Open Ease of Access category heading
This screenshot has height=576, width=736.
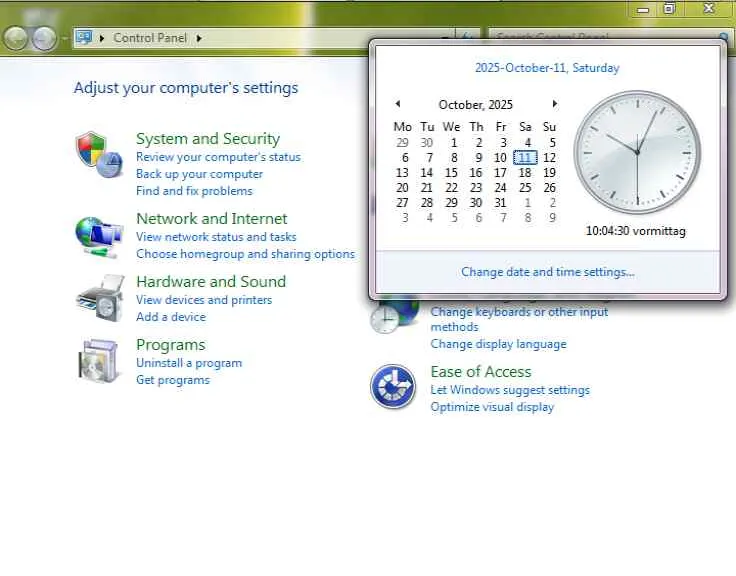coord(481,372)
